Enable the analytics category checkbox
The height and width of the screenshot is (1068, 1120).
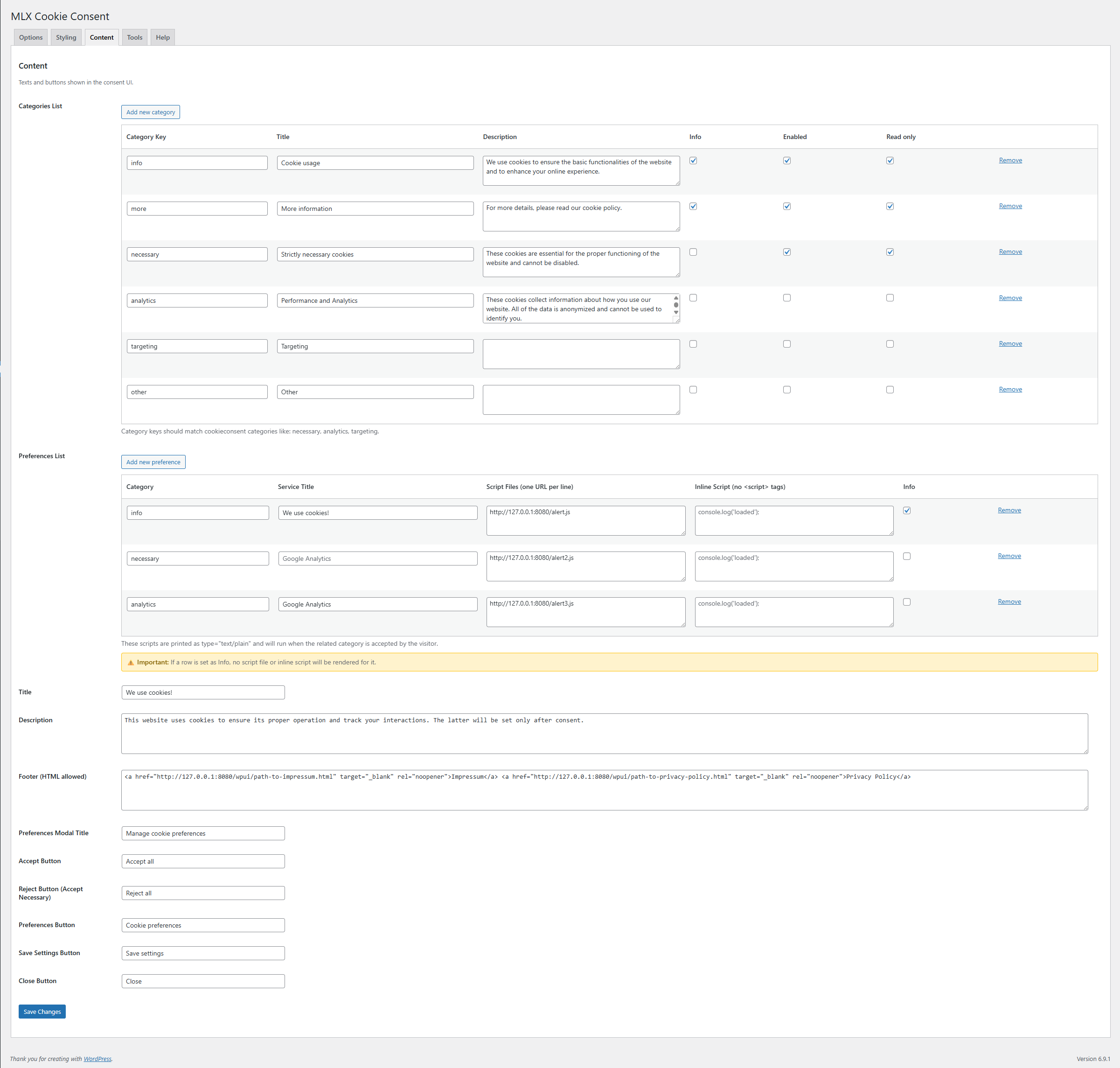pyautogui.click(x=786, y=298)
